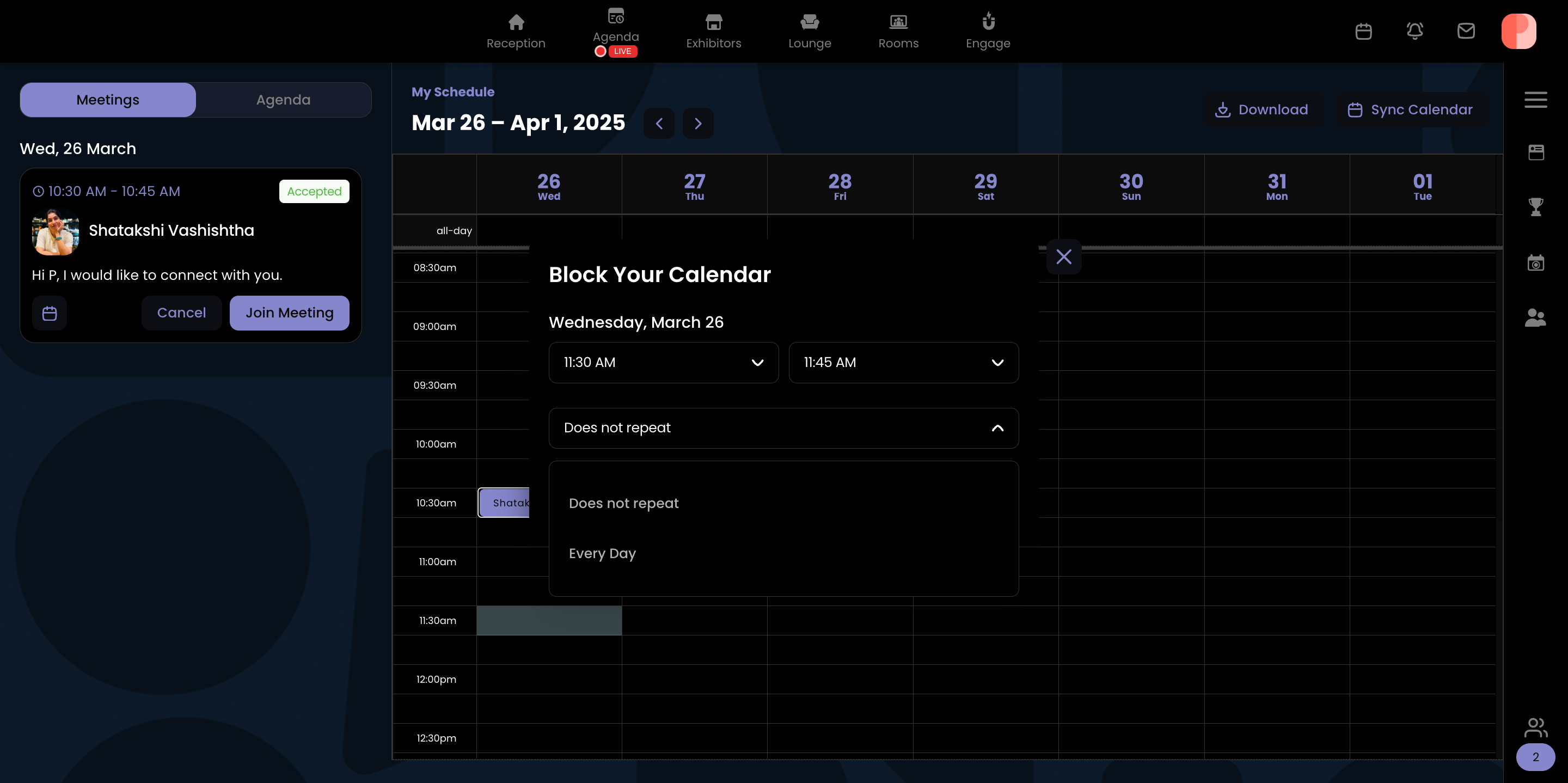Click the all-day row label

[x=454, y=231]
